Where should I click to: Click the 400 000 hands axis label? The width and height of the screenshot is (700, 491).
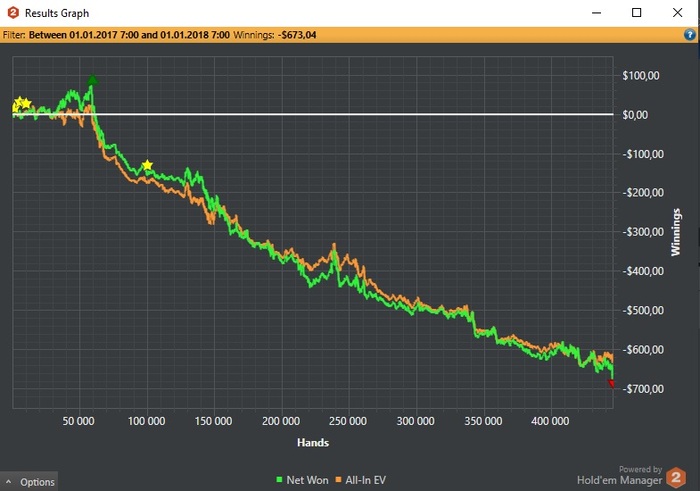point(550,421)
